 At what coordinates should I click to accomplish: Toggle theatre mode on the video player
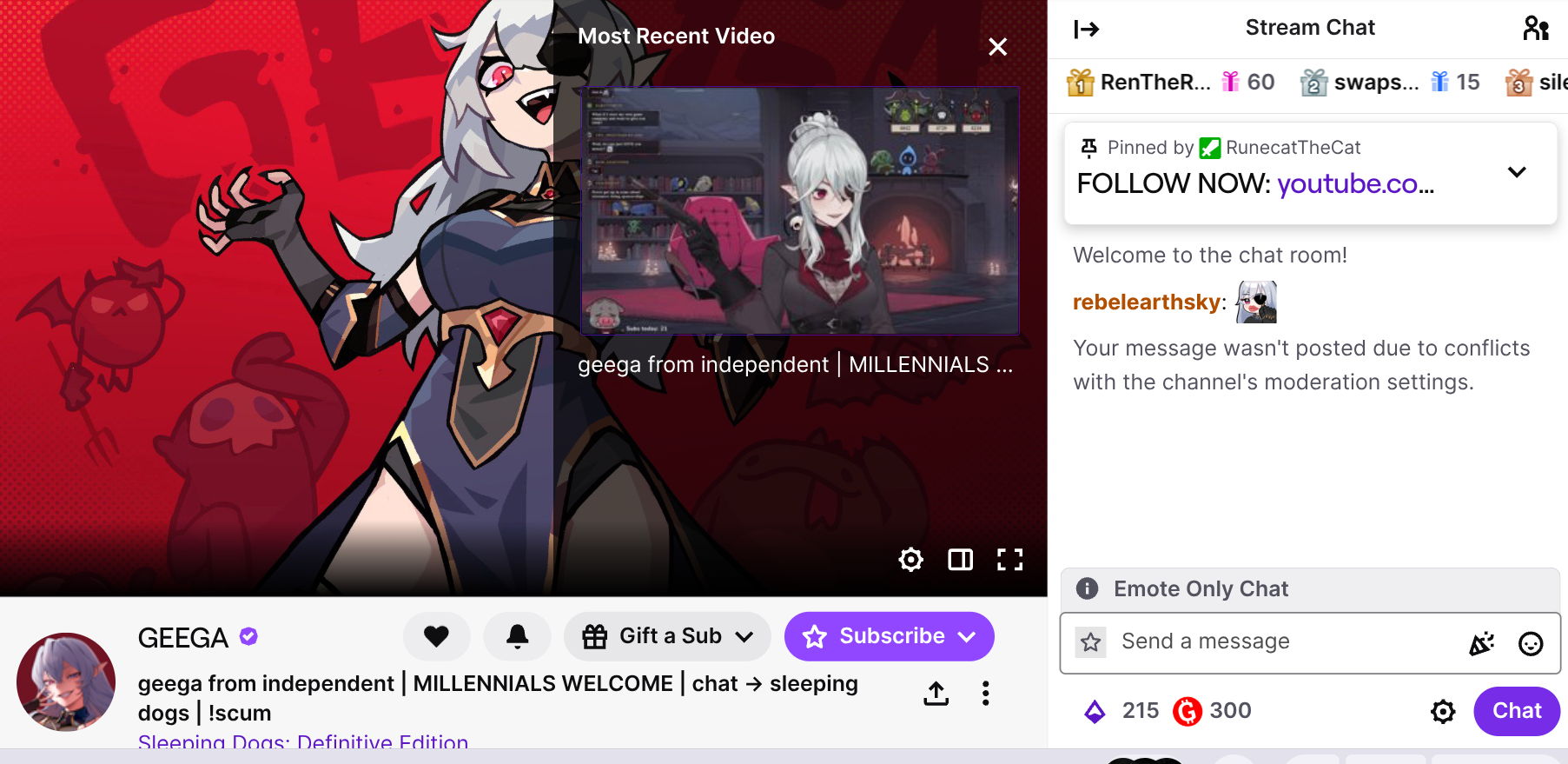coord(960,559)
